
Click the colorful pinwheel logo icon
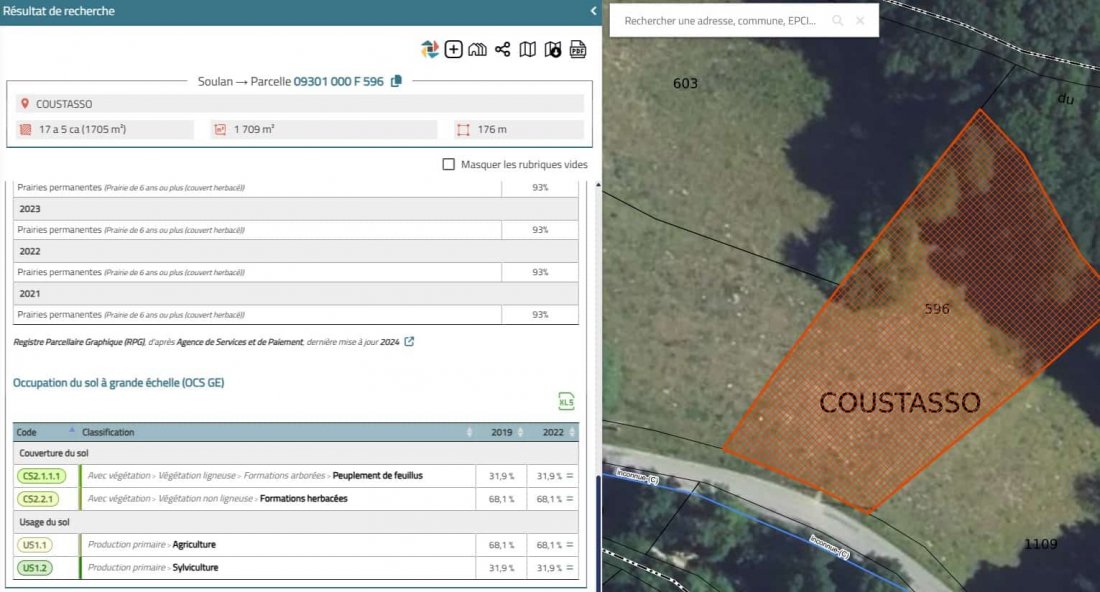tap(429, 49)
